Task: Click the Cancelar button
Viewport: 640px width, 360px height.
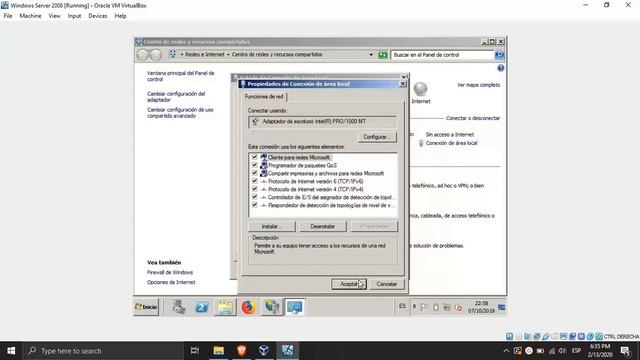Action: click(387, 284)
